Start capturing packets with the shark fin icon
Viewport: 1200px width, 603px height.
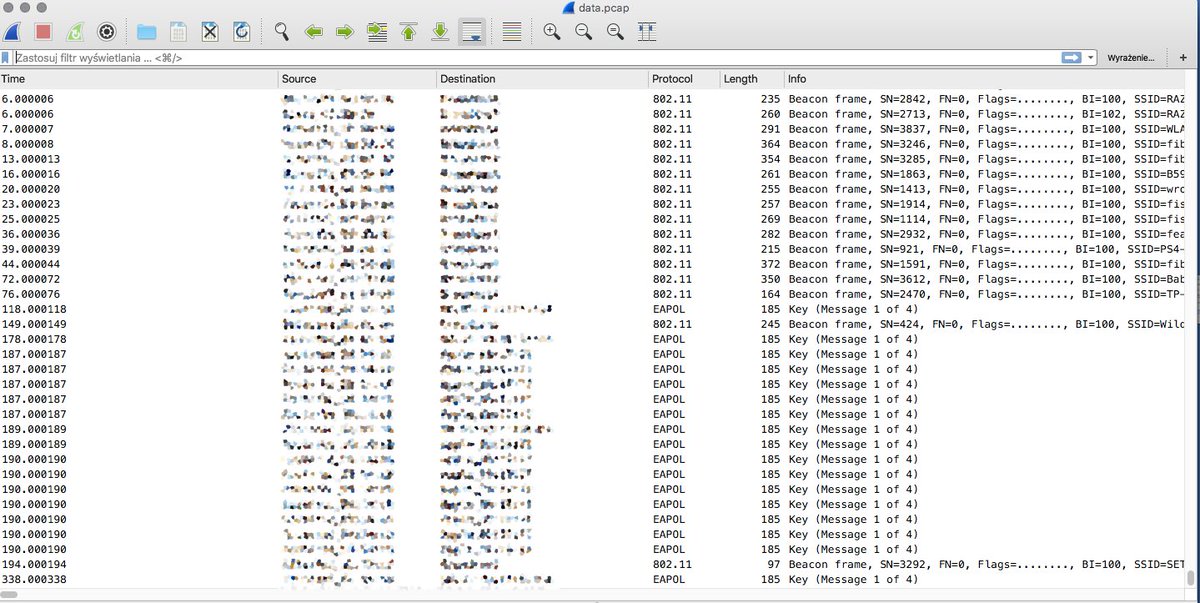point(14,32)
